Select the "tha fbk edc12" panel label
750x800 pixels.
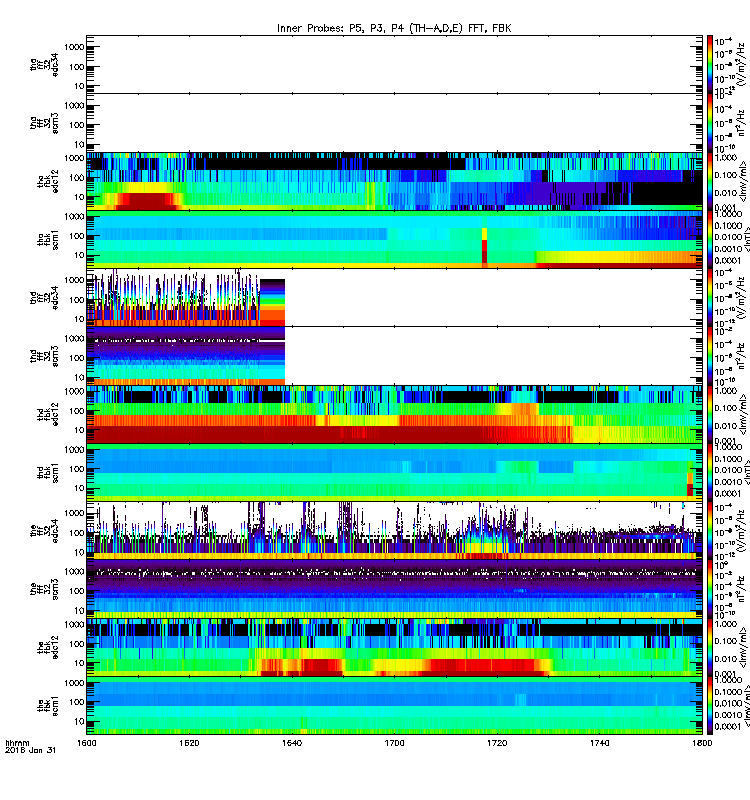[x=48, y=181]
